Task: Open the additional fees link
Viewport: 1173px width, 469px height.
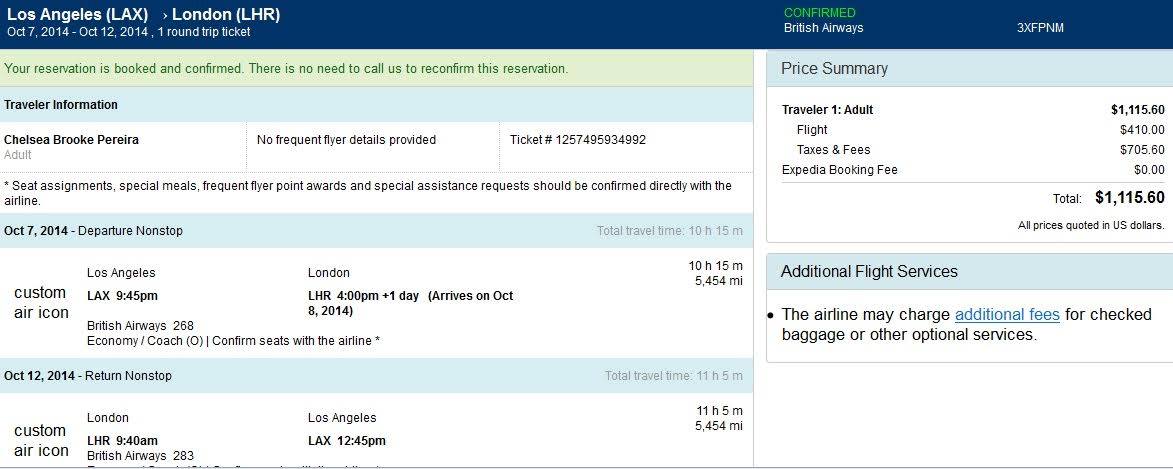Action: 1006,314
